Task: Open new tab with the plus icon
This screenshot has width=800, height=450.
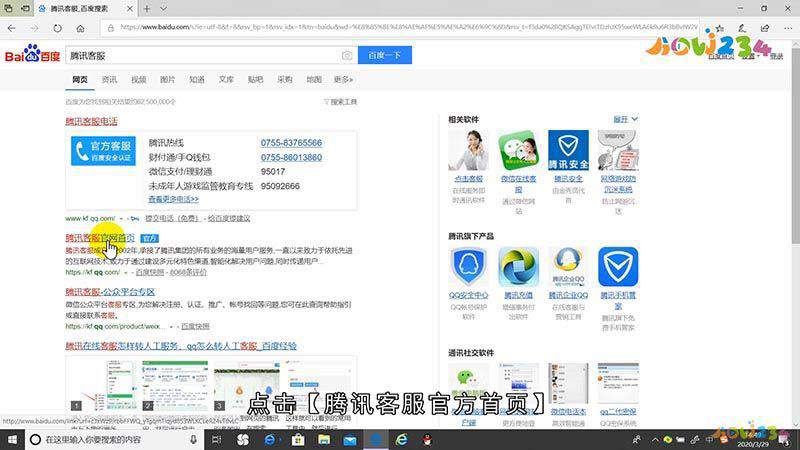Action: pyautogui.click(x=147, y=9)
